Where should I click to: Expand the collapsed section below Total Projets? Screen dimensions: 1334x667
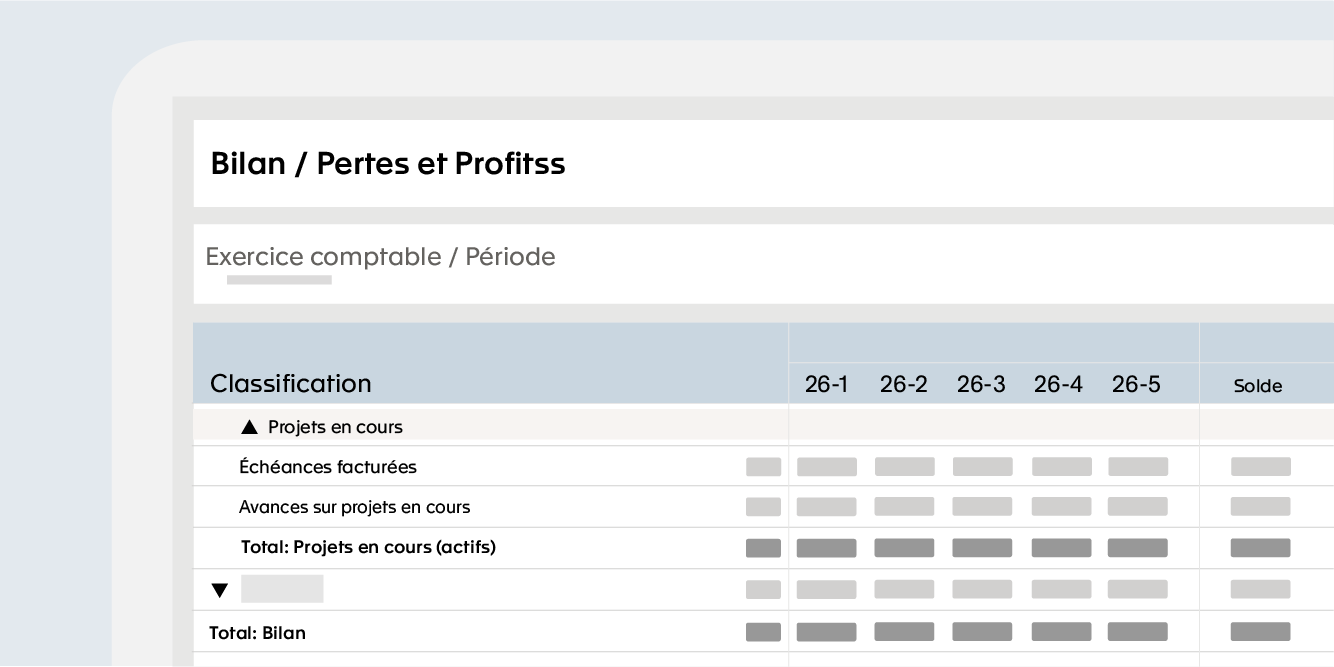pyautogui.click(x=220, y=590)
